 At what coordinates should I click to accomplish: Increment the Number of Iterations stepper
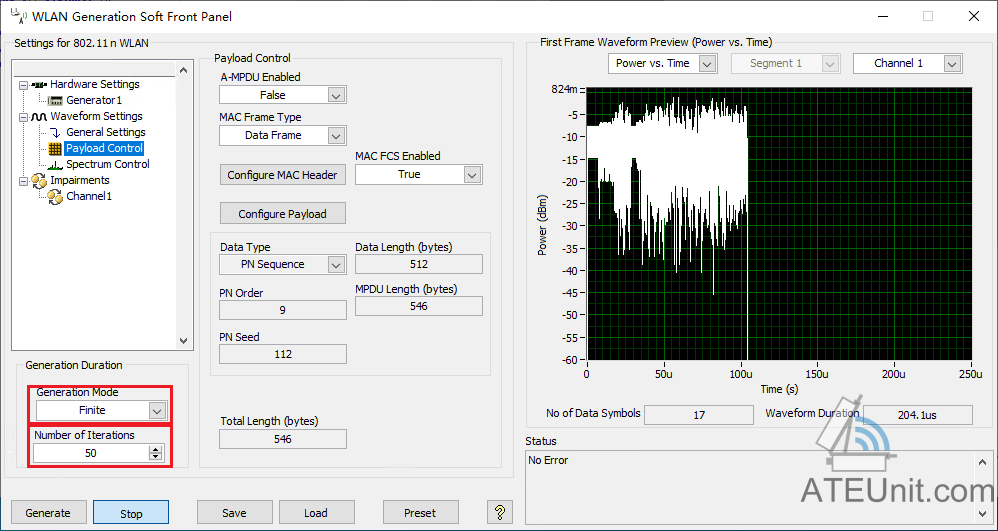(155, 450)
